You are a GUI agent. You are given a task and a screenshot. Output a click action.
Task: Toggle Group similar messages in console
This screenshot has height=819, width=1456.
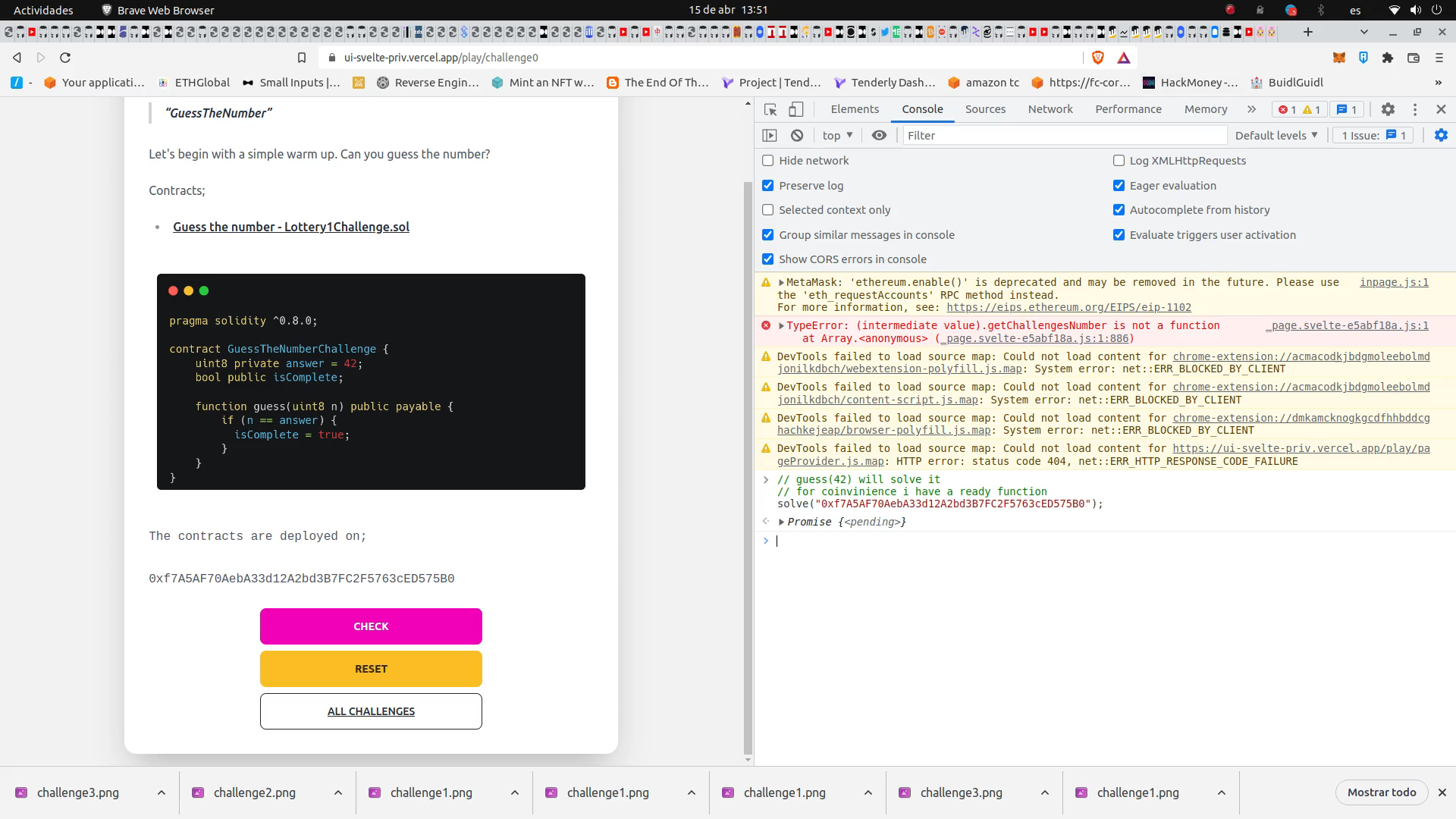pyautogui.click(x=768, y=235)
